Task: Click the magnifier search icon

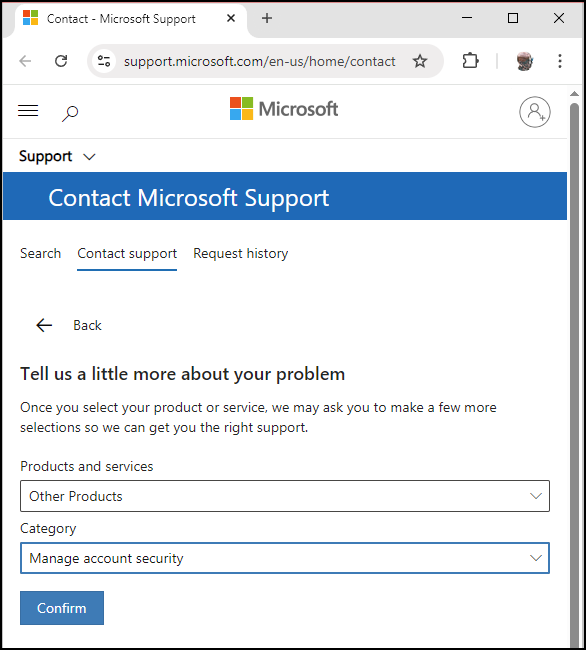Action: pyautogui.click(x=70, y=113)
